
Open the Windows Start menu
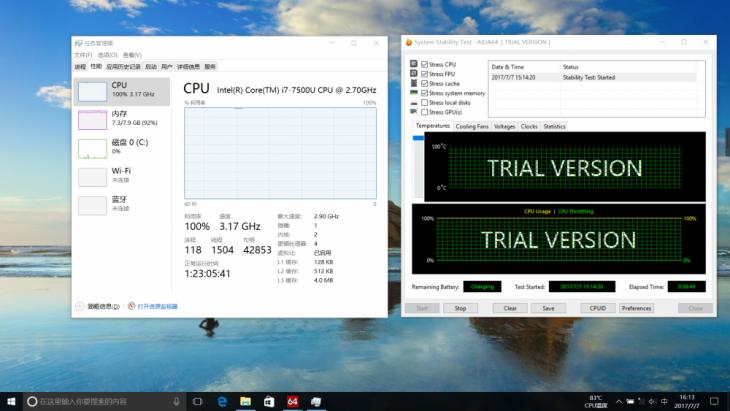pyautogui.click(x=11, y=401)
